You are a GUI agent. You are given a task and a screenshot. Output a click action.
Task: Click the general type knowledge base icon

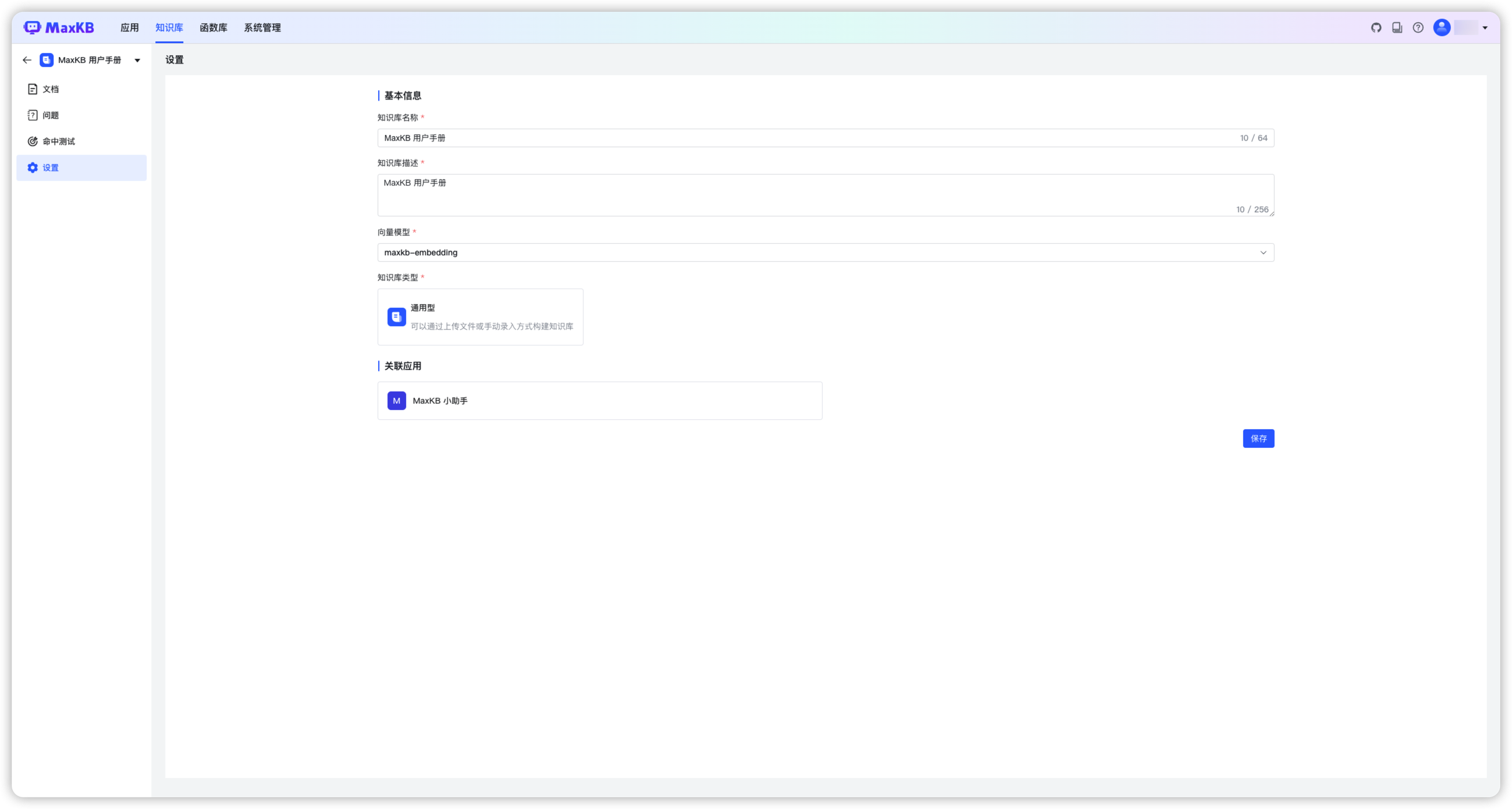pos(397,317)
